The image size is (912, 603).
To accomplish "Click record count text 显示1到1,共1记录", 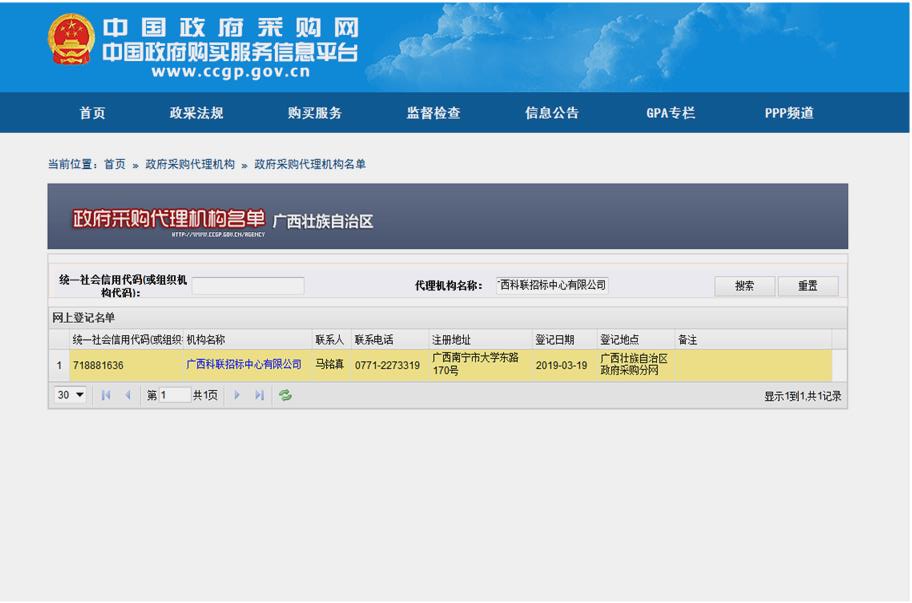I will (803, 397).
